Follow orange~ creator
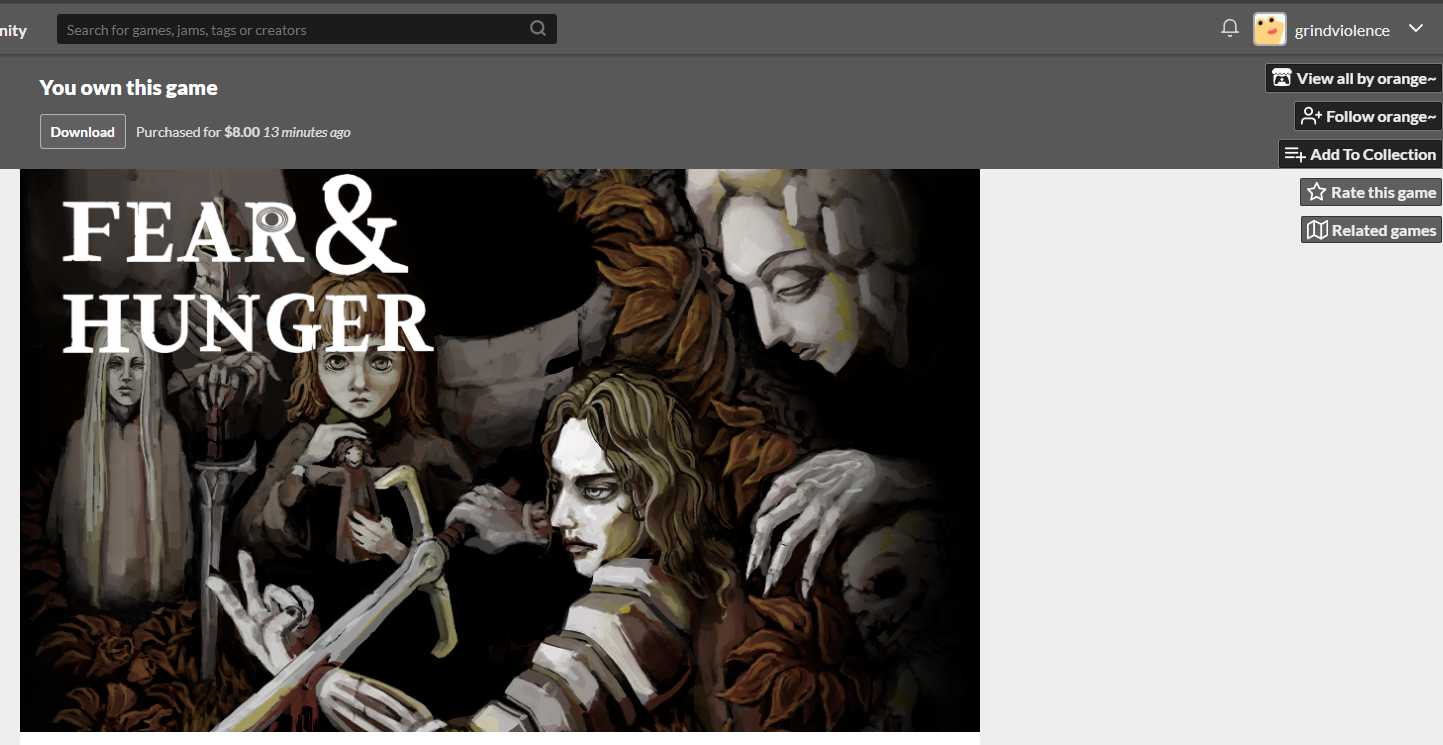 (x=1368, y=116)
